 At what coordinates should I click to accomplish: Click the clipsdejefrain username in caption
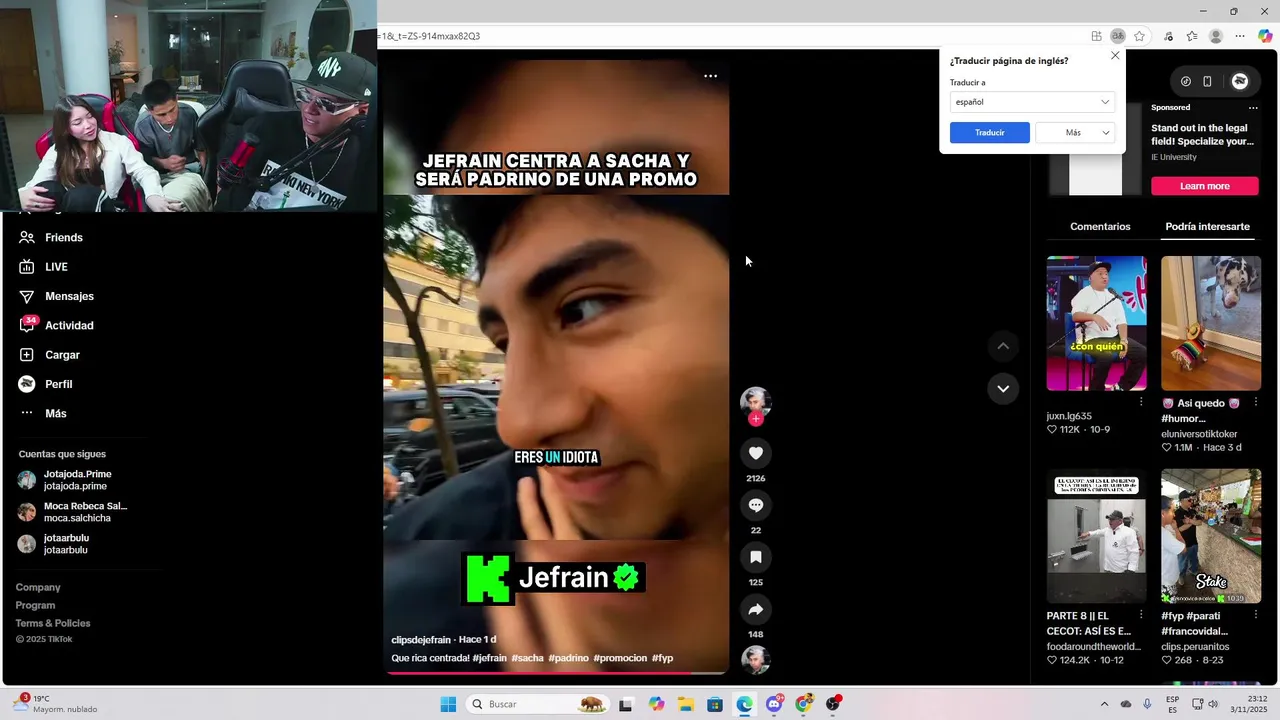(x=421, y=640)
